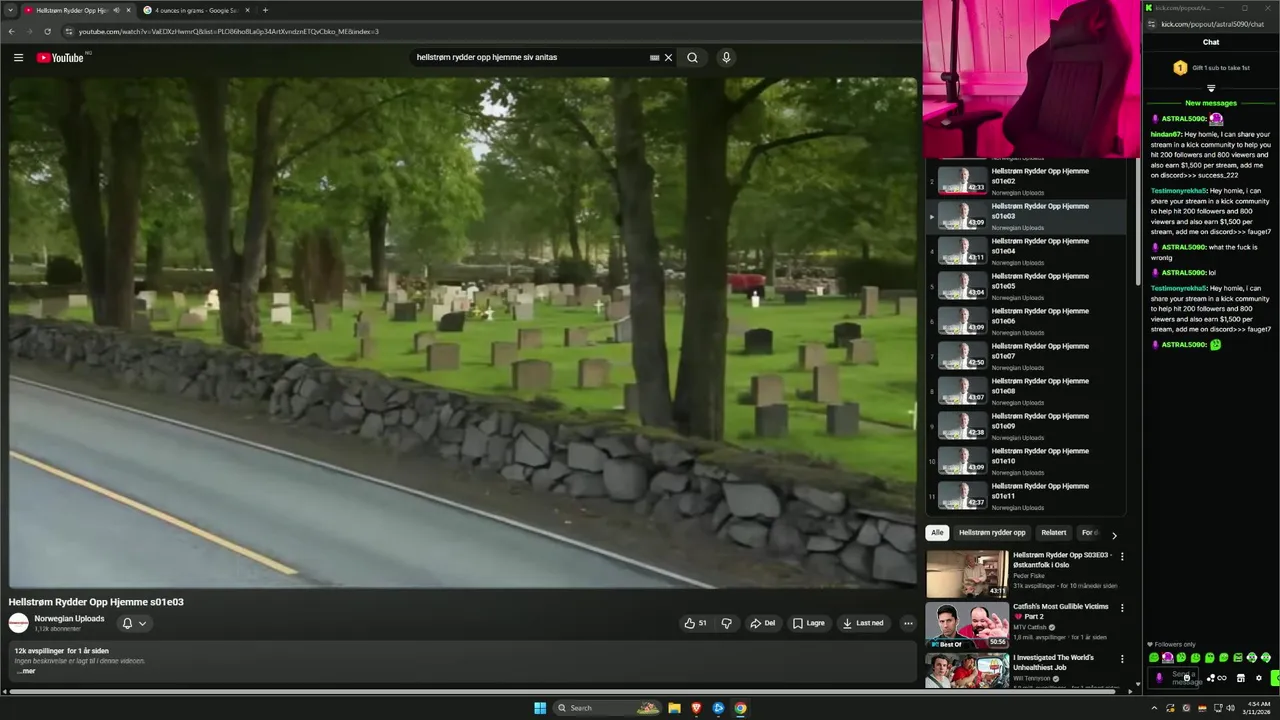1280x720 pixels.
Task: Run the search with the magnifier button
Action: tap(692, 58)
